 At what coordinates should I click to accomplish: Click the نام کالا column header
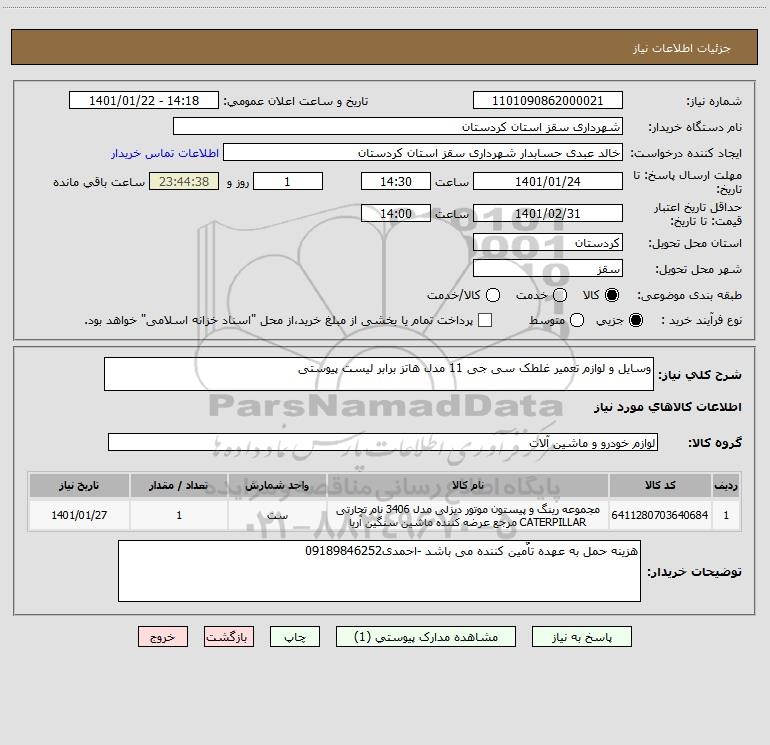tap(468, 485)
